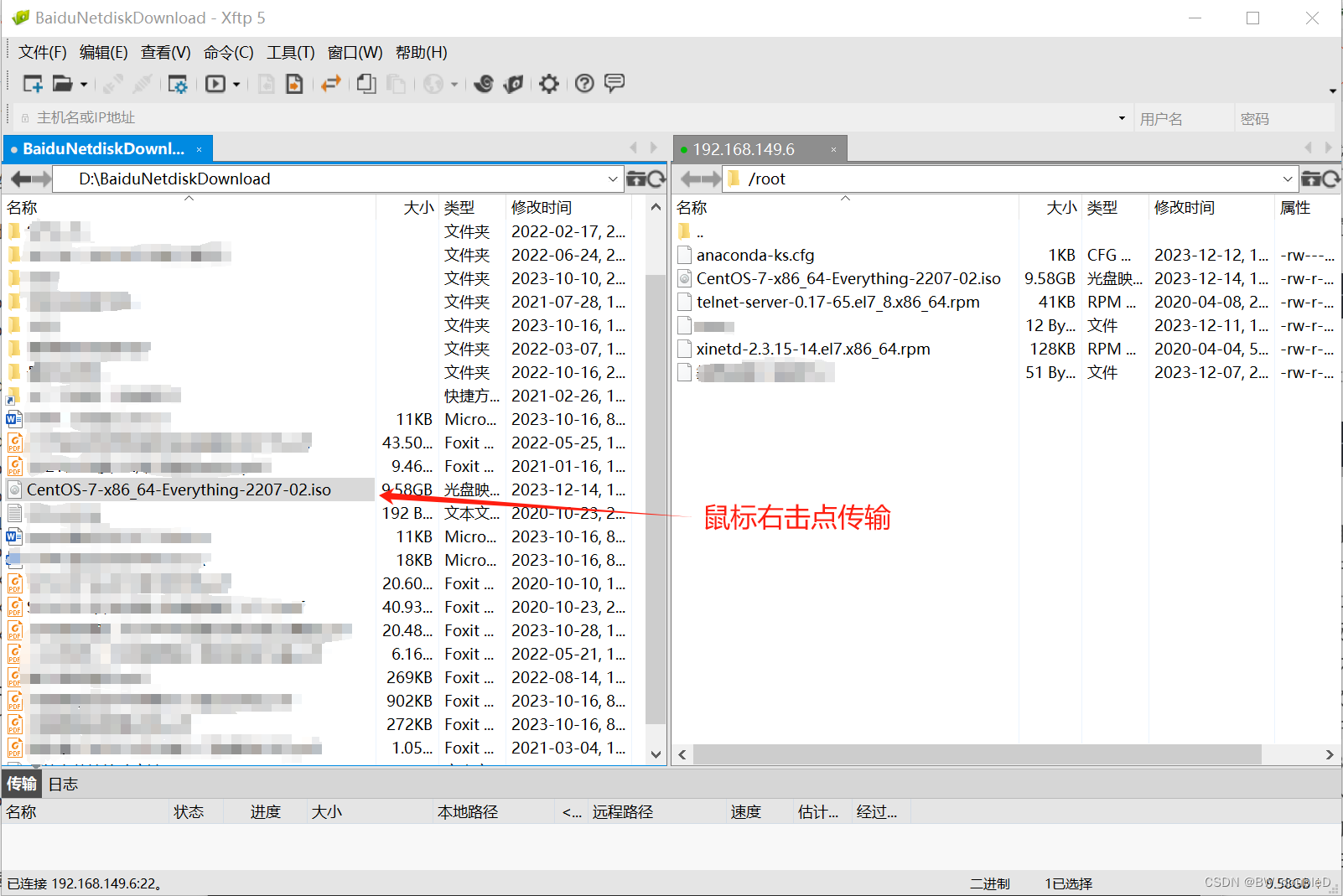The height and width of the screenshot is (896, 1343).
Task: Open the 查看(V) menu
Action: pyautogui.click(x=166, y=52)
